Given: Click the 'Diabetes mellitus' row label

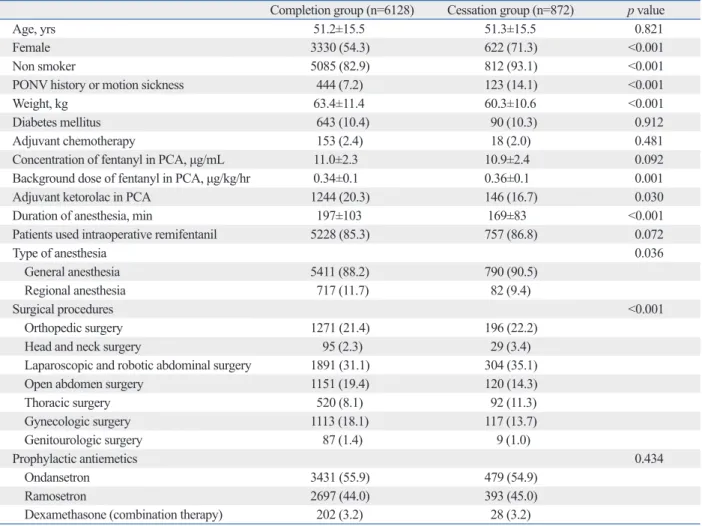Looking at the screenshot, I should [56, 122].
